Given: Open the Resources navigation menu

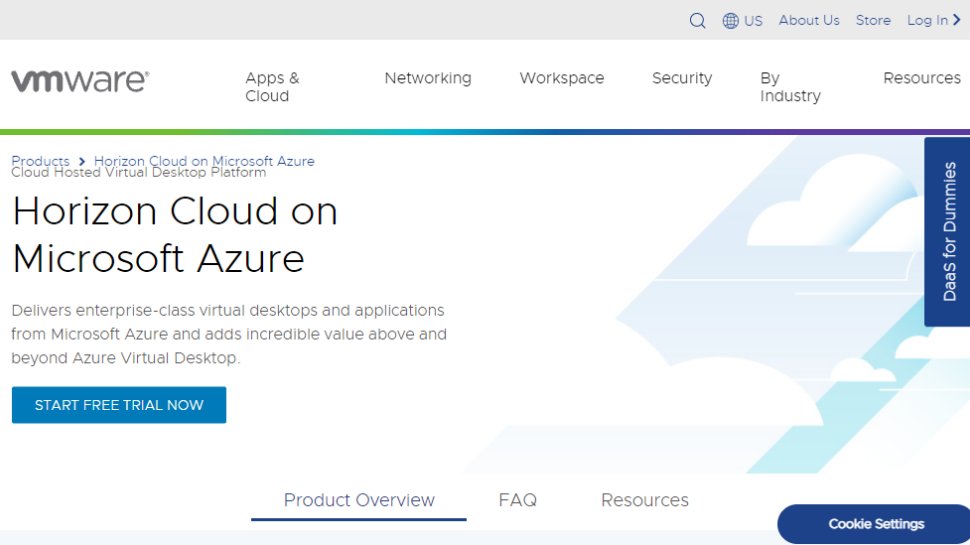Looking at the screenshot, I should click(x=922, y=78).
